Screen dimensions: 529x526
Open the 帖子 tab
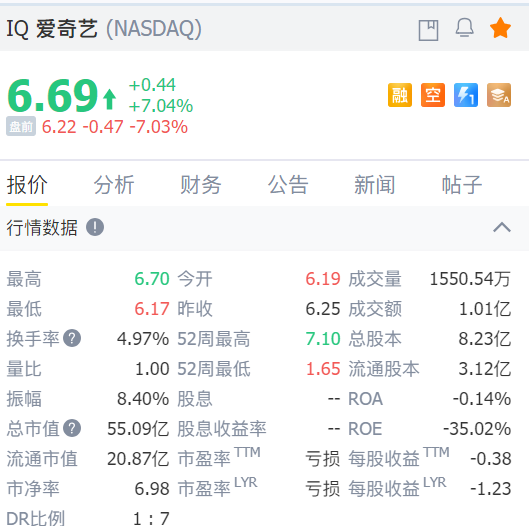click(462, 185)
